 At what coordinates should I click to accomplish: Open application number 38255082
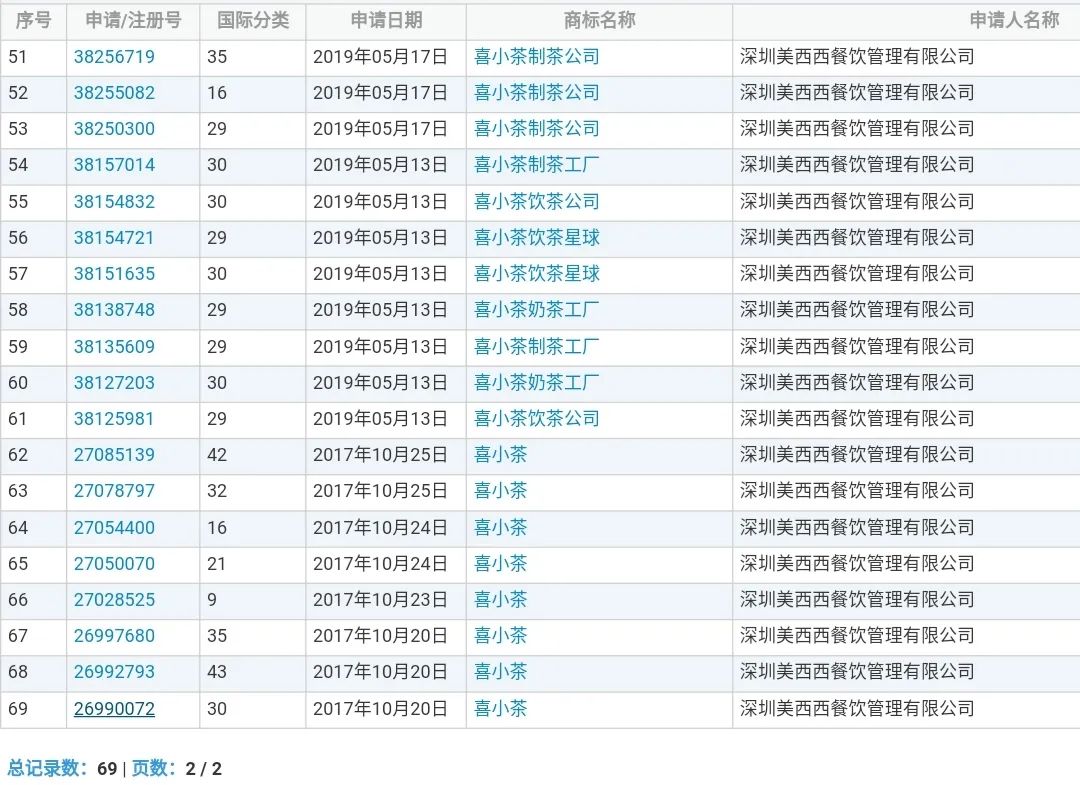pos(114,93)
